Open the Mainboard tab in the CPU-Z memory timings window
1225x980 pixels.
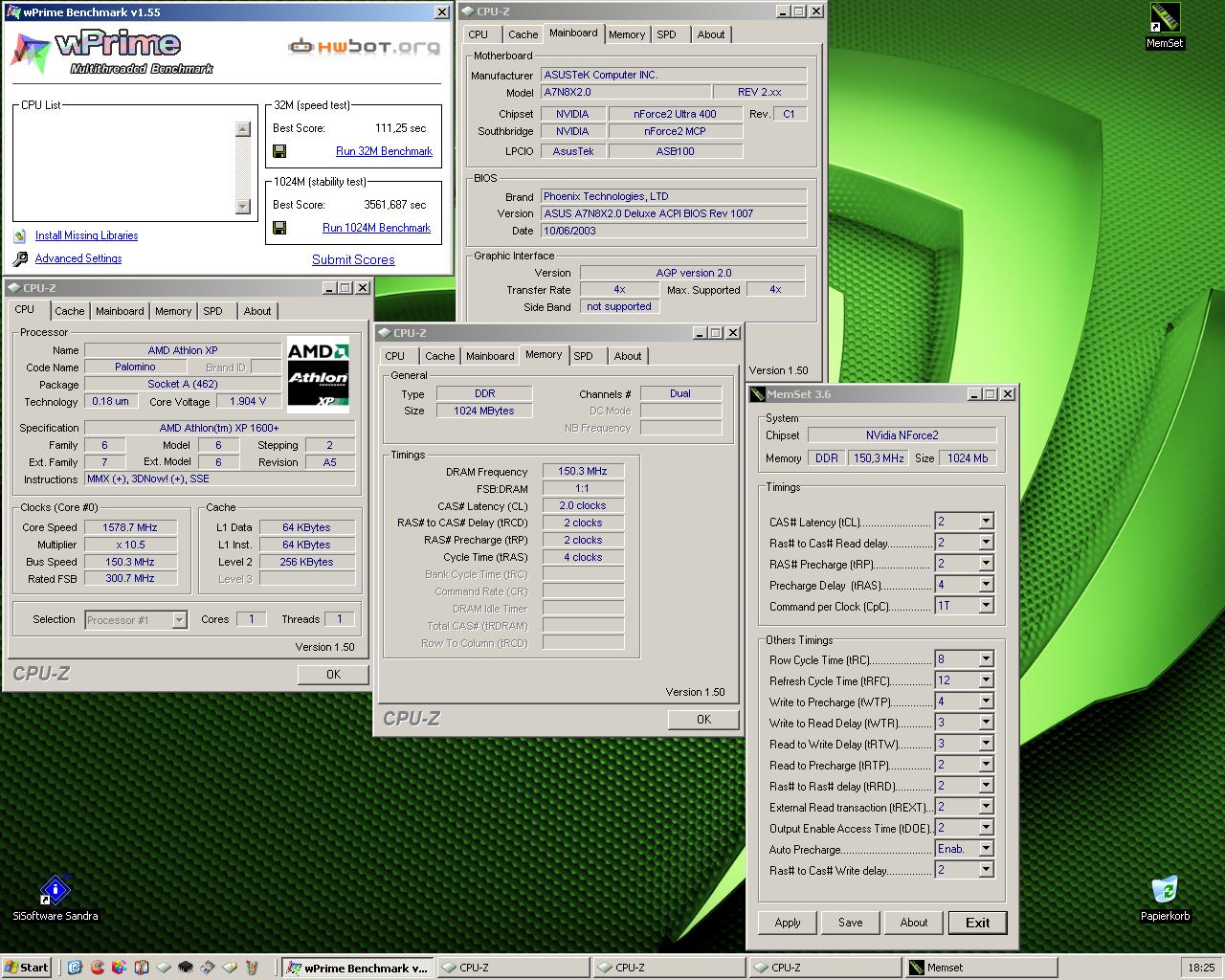(x=490, y=356)
